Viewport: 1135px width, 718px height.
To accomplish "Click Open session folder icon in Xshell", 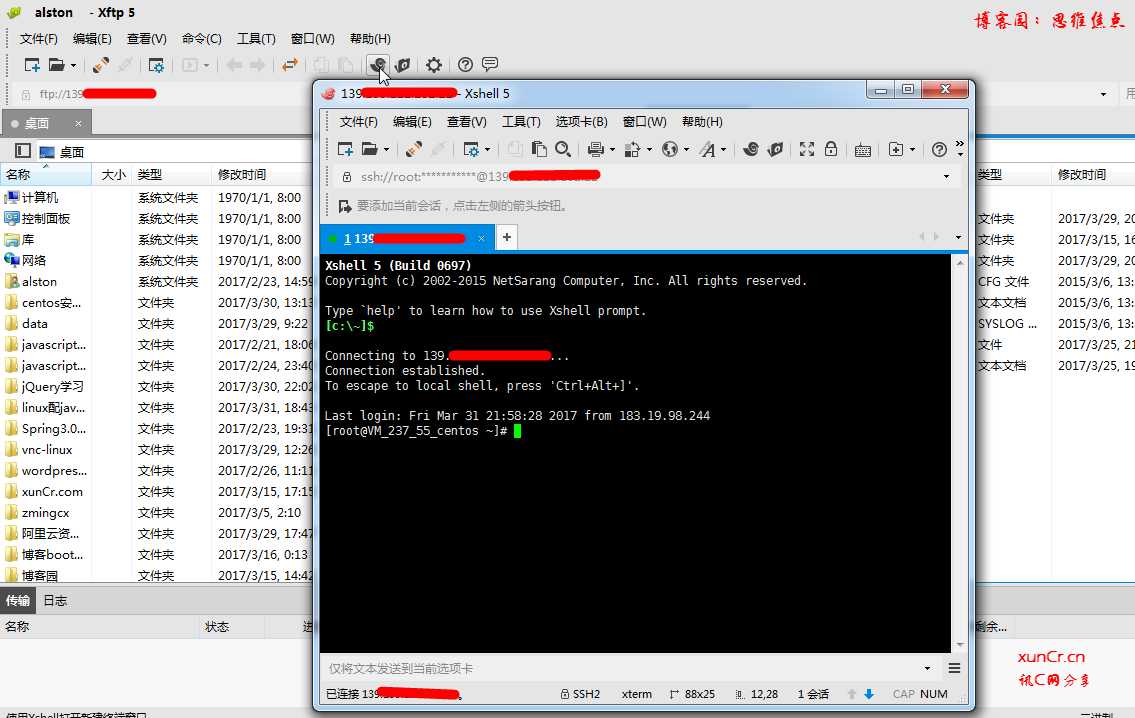I will coord(370,149).
